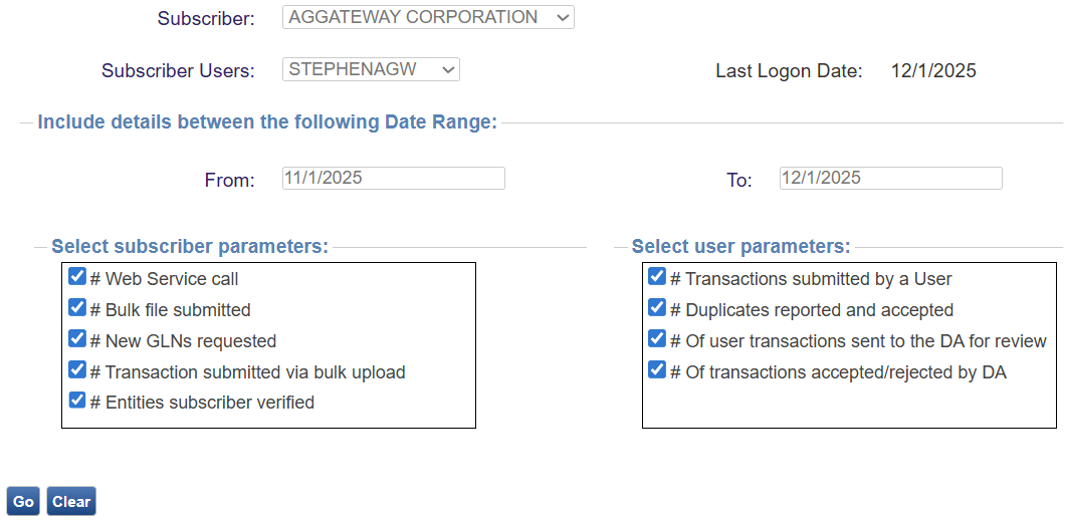Click the Clear button
1065x525 pixels.
(x=71, y=501)
